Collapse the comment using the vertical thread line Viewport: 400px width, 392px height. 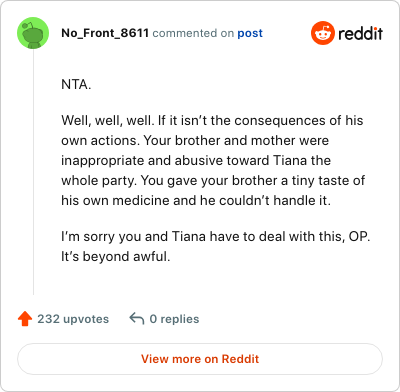click(x=33, y=172)
